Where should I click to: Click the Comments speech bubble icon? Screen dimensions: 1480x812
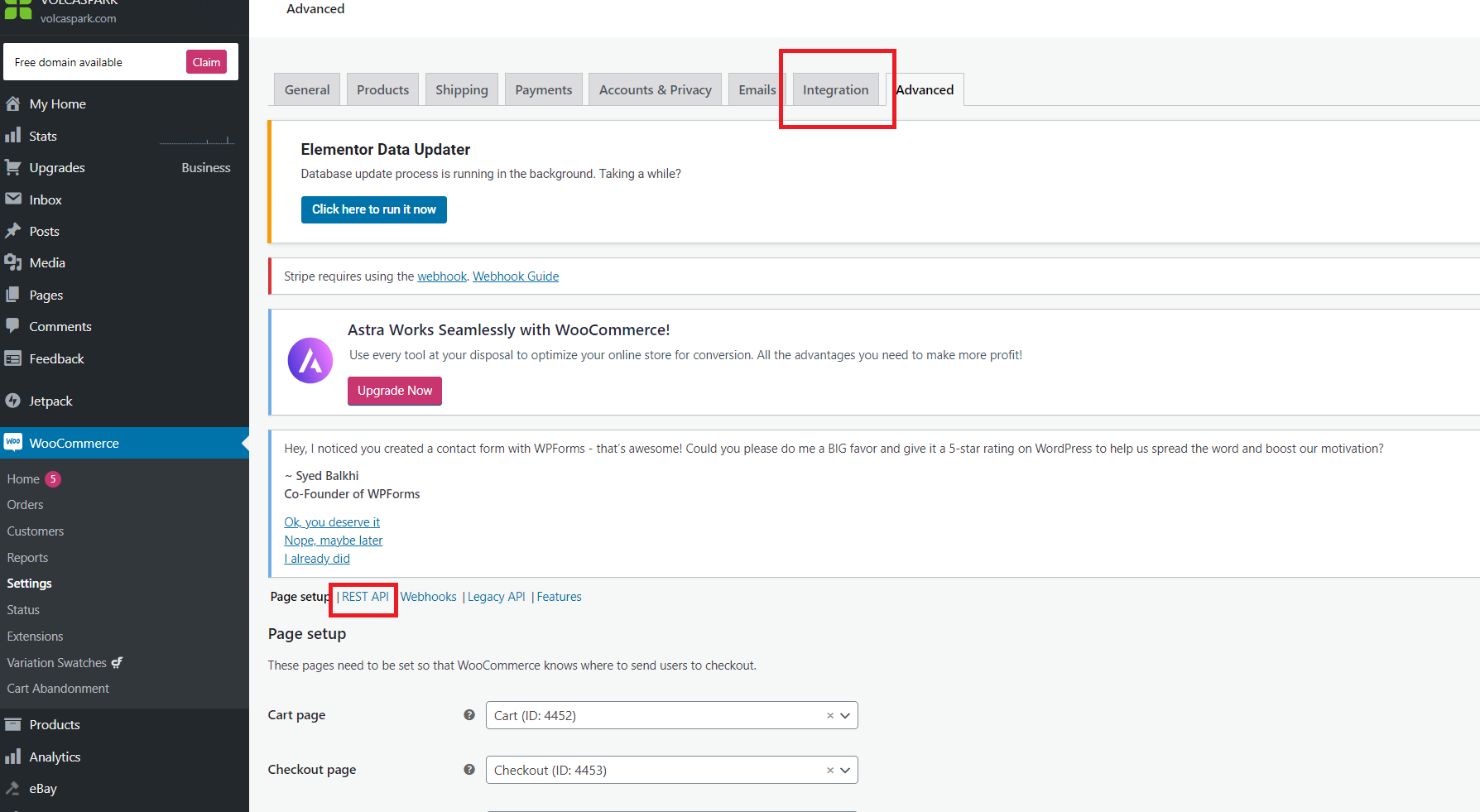click(13, 326)
